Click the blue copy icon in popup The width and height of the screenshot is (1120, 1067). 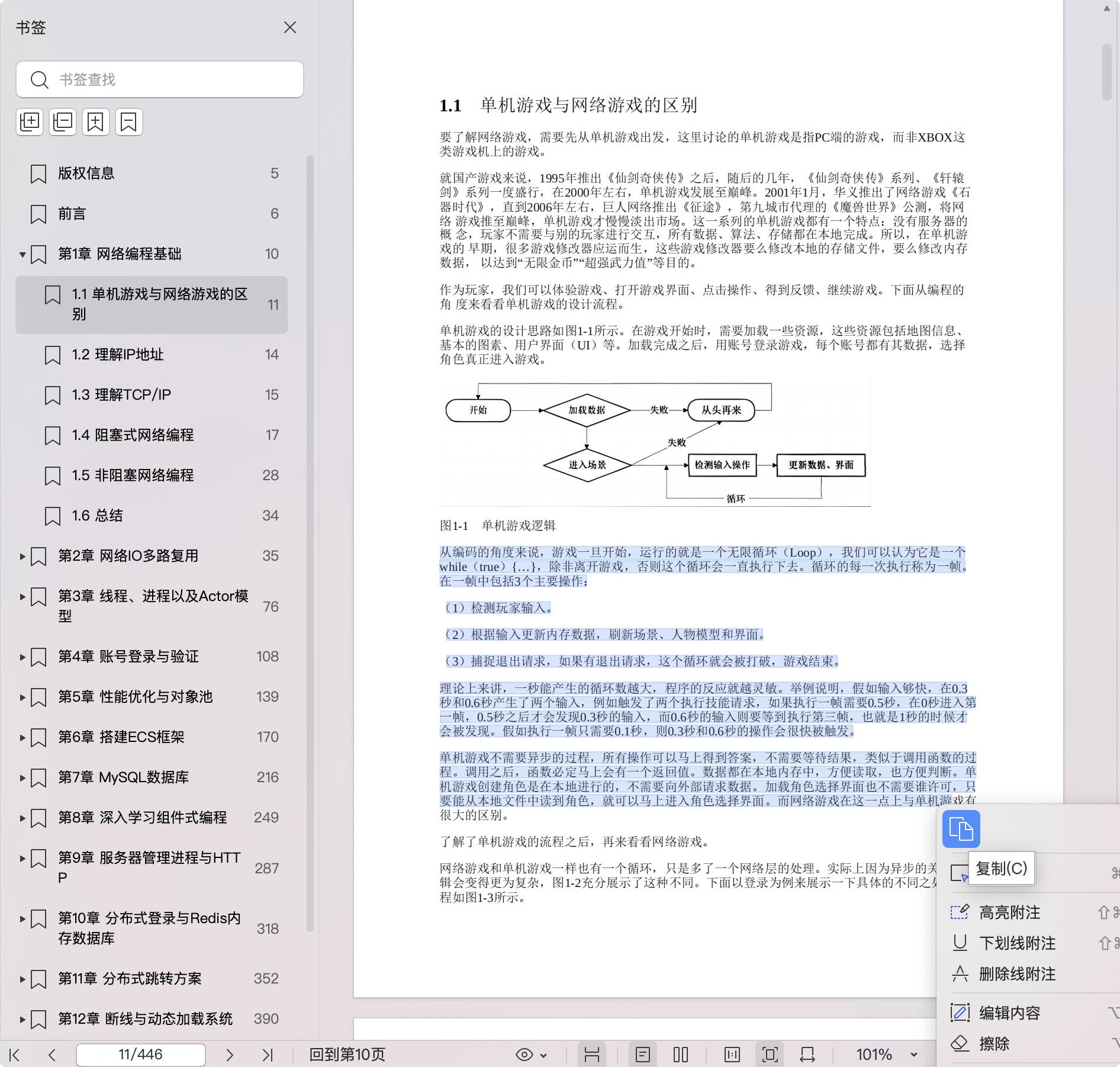point(961,828)
